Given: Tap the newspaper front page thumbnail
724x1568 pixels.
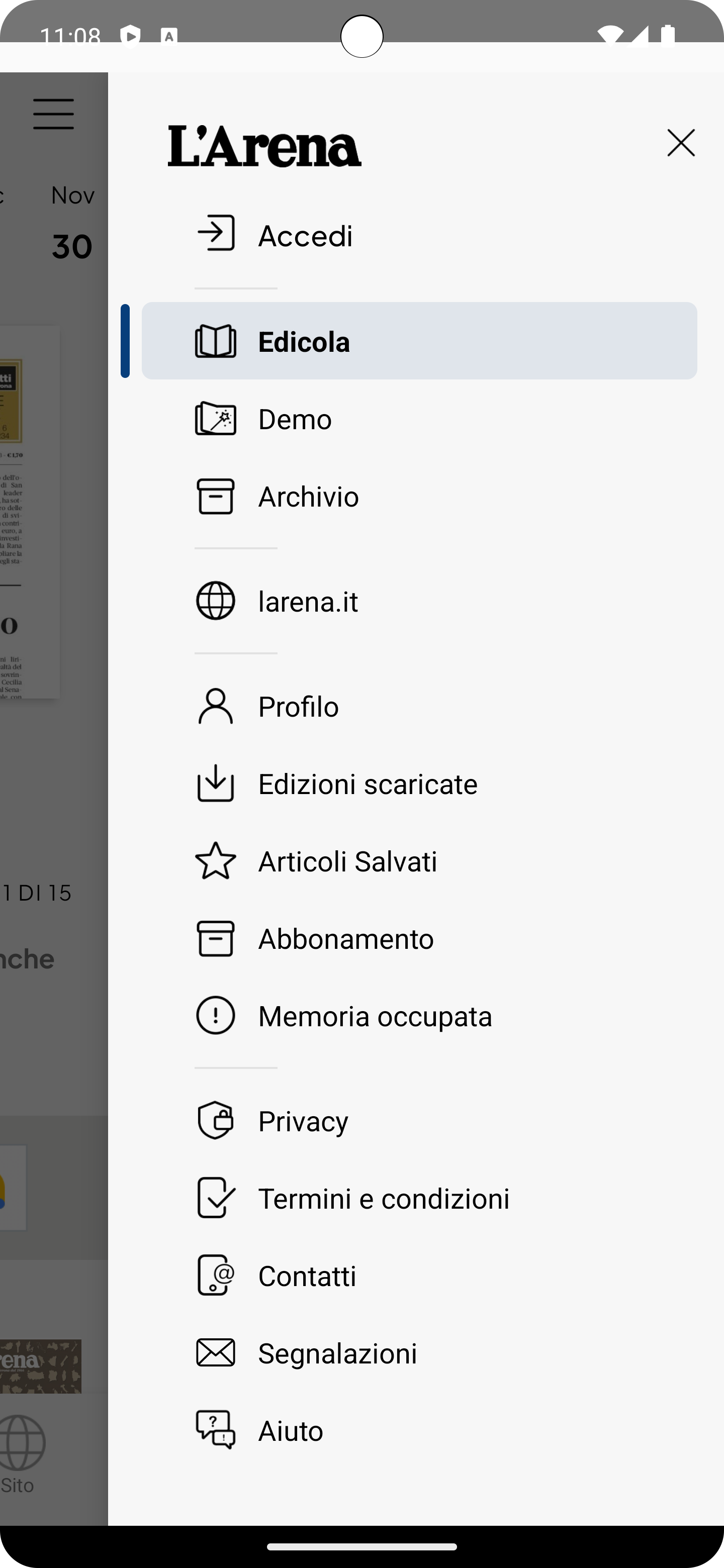Looking at the screenshot, I should (x=29, y=511).
